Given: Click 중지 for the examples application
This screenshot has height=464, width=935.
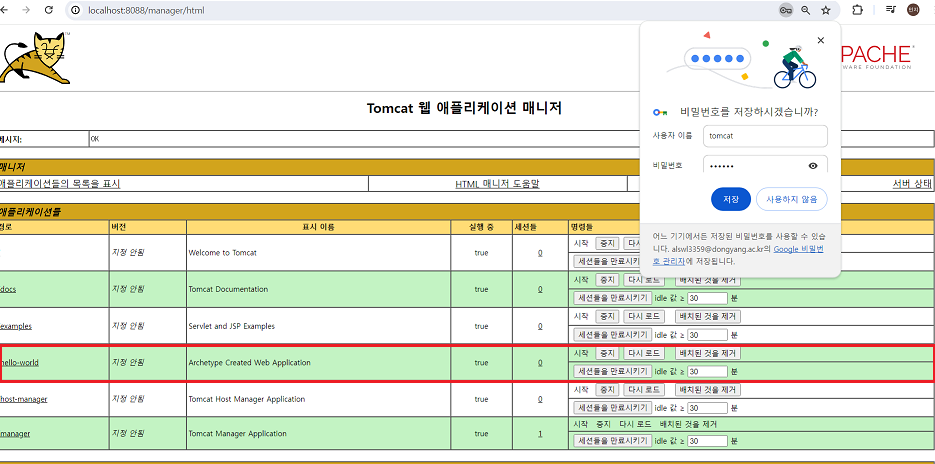Looking at the screenshot, I should [607, 316].
